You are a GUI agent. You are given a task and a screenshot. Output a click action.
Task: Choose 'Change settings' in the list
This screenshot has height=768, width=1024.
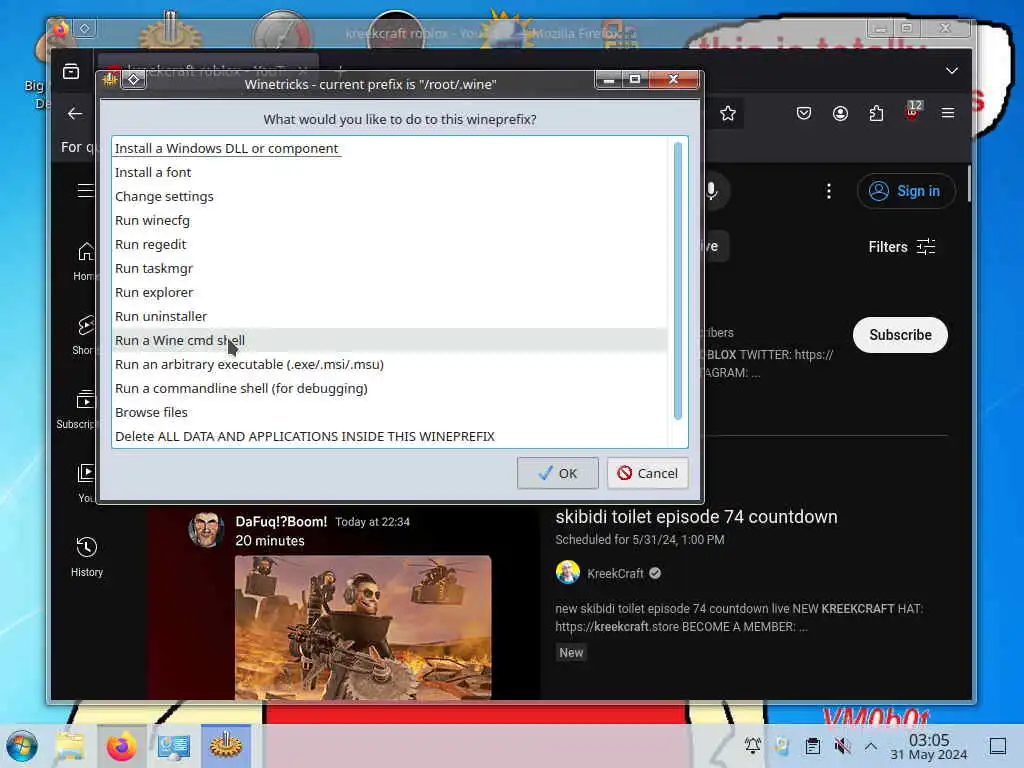390,197
